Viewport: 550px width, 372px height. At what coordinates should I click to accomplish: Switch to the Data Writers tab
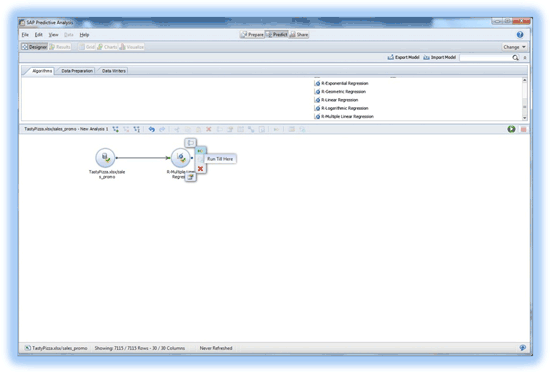point(113,71)
